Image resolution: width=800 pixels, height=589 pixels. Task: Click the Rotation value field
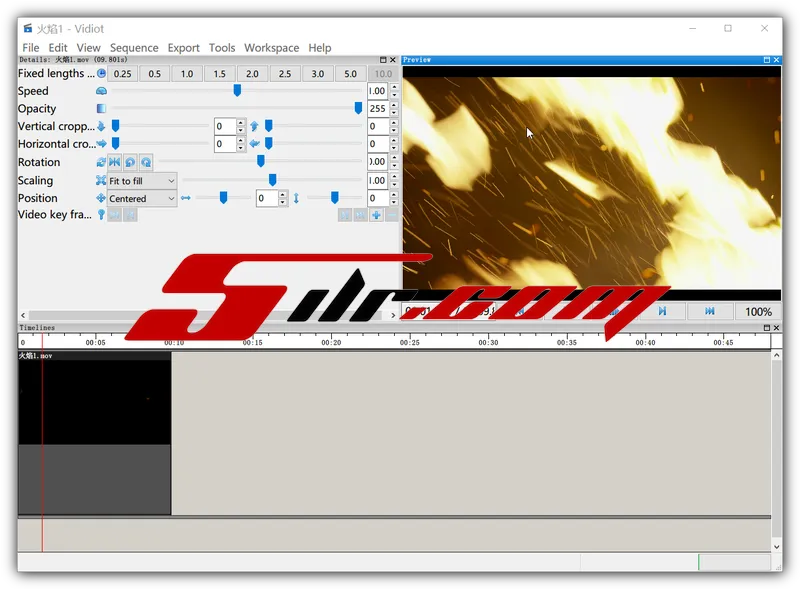(x=378, y=162)
